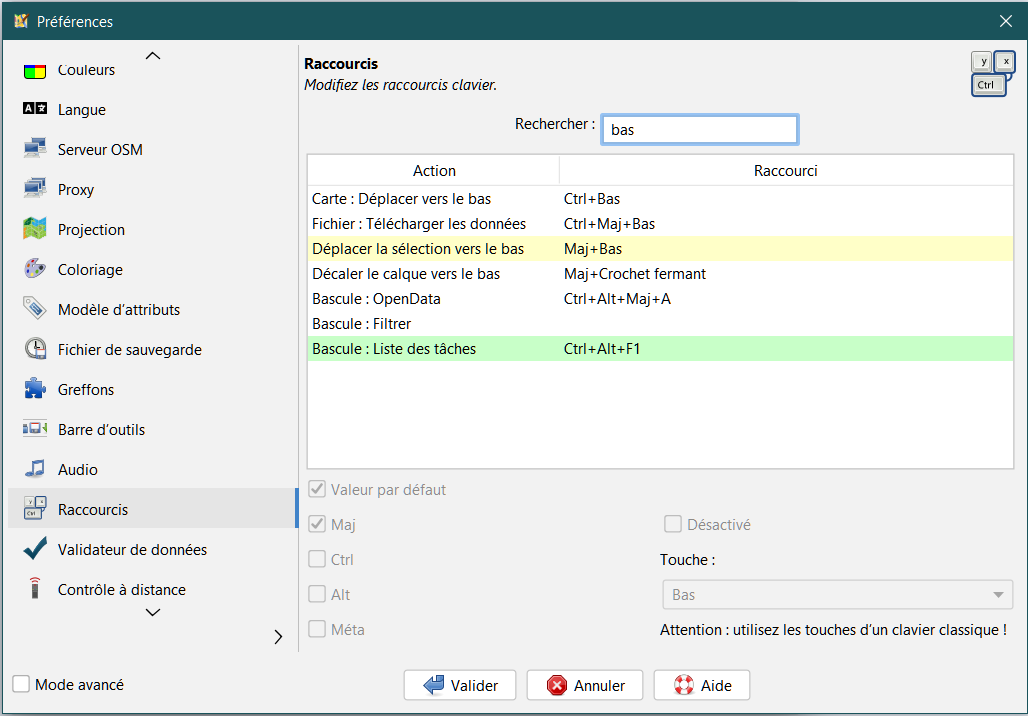Screen dimensions: 1028x716
Task: Open the Touche key dropdown
Action: point(837,594)
